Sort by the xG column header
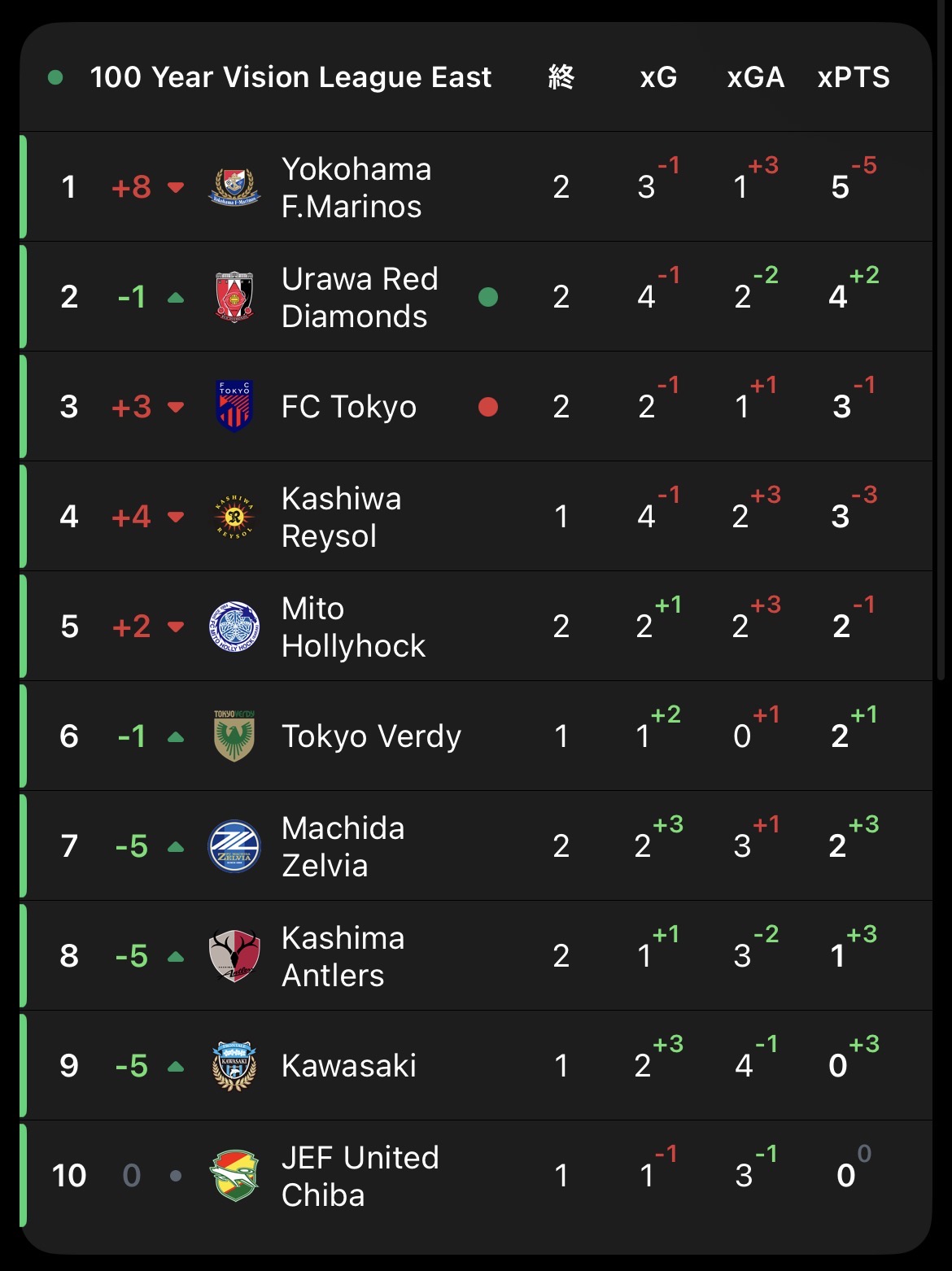The image size is (952, 1271). click(x=658, y=77)
